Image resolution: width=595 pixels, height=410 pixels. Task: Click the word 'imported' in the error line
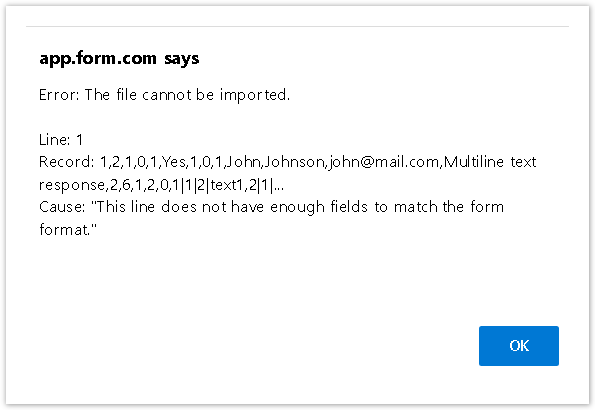(x=253, y=95)
